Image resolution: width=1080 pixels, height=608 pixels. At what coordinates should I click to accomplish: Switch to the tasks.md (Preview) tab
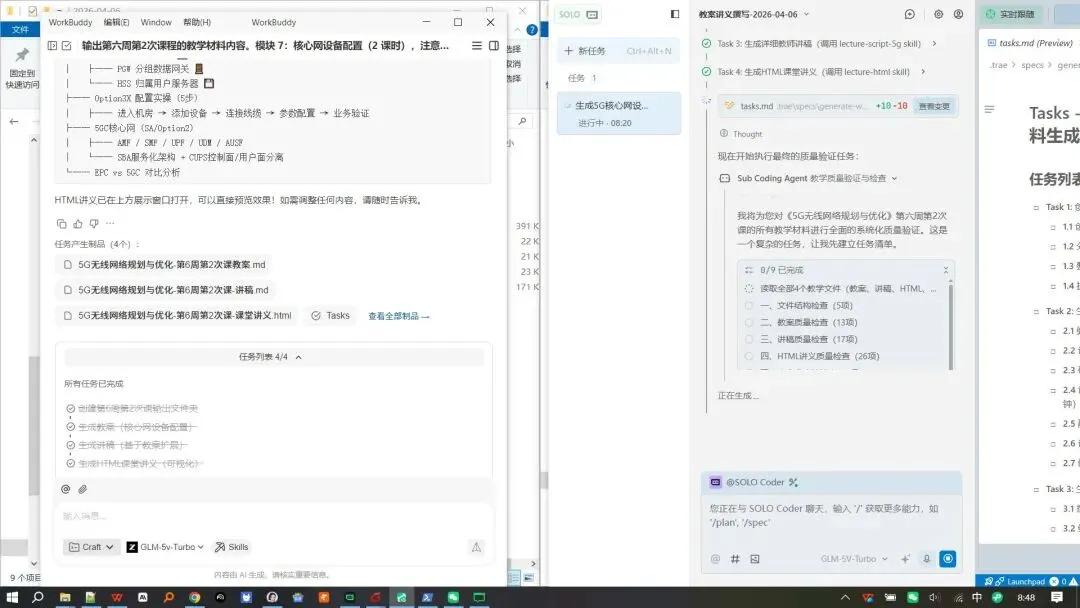click(1030, 43)
